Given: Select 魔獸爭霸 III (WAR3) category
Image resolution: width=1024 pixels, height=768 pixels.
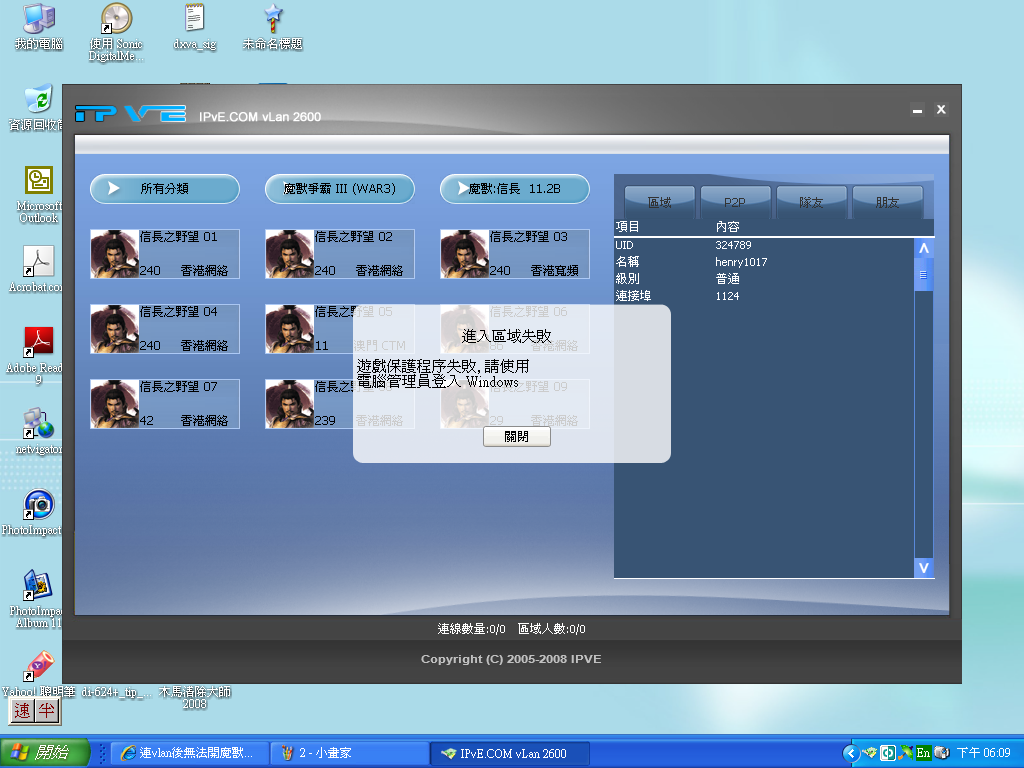Looking at the screenshot, I should pyautogui.click(x=340, y=189).
